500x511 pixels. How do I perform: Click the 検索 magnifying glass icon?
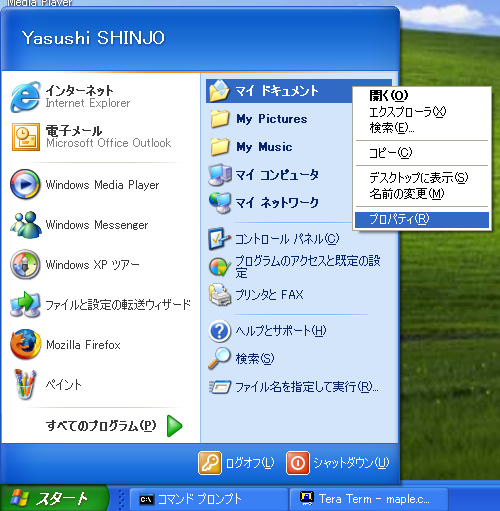point(219,359)
